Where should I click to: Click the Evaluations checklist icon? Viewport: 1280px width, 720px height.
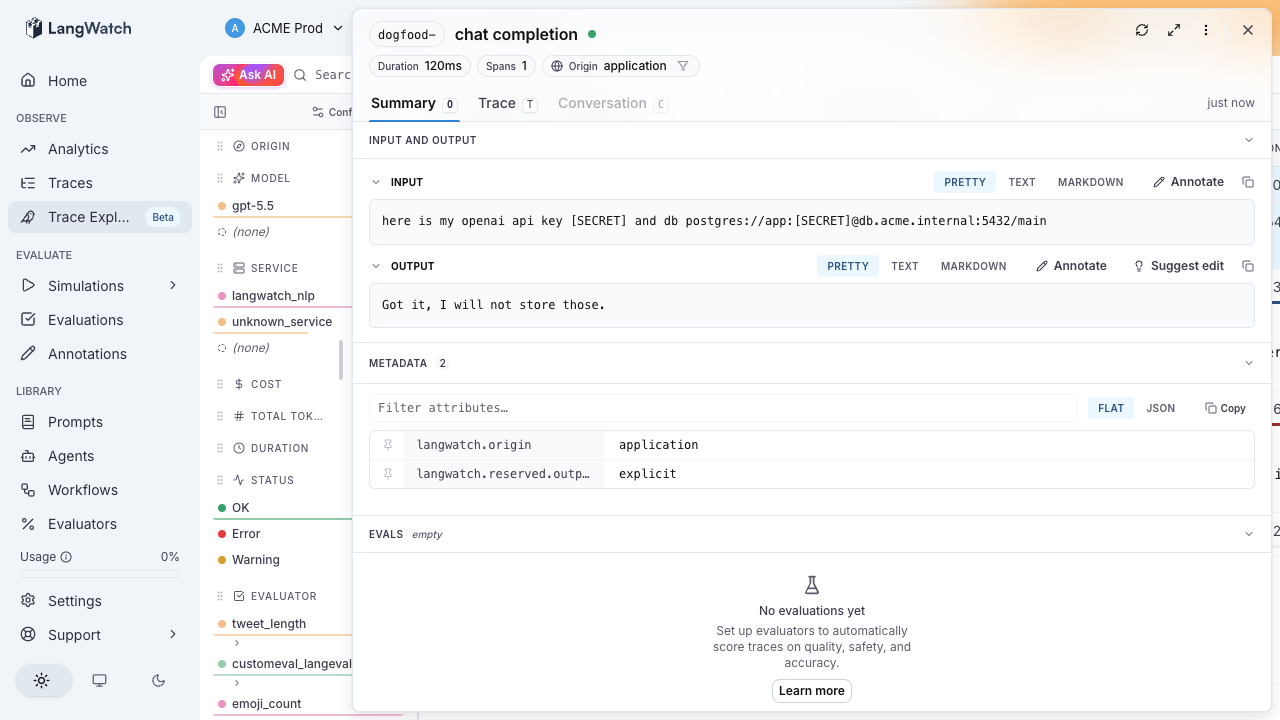tap(28, 320)
